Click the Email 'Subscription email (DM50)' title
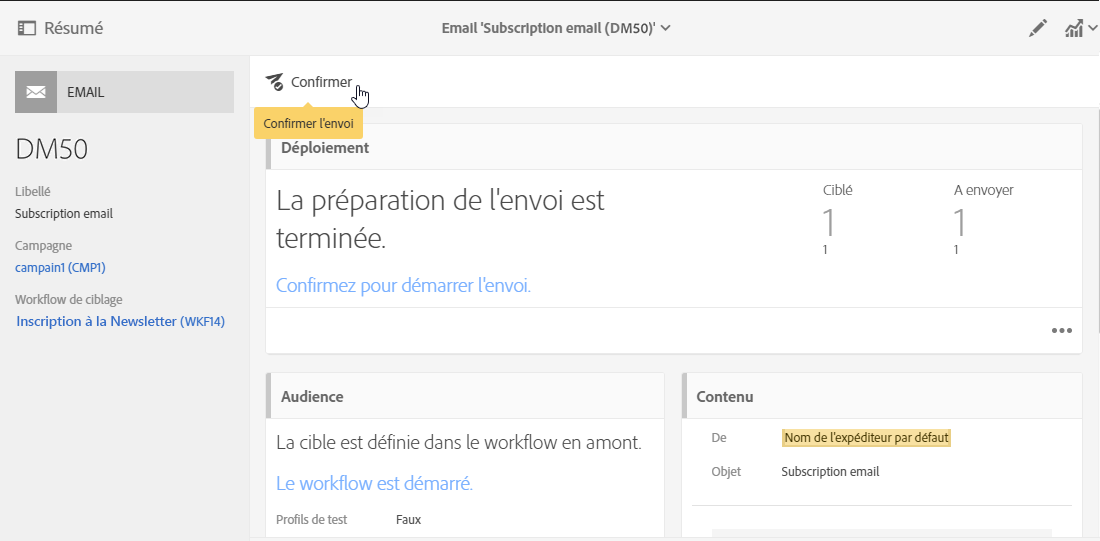Viewport: 1100px width, 541px height. pyautogui.click(x=548, y=28)
